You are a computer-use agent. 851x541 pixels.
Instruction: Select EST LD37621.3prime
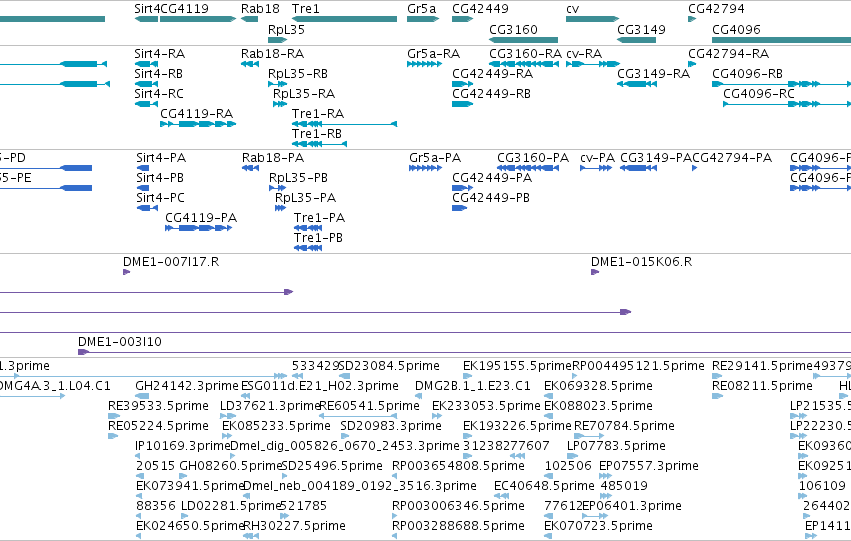[x=228, y=416]
